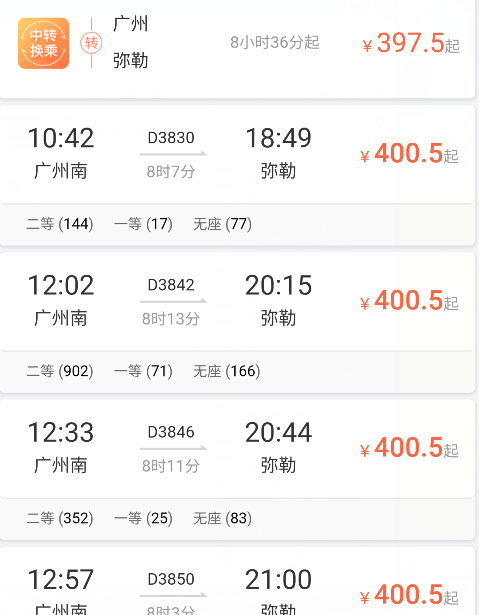
Task: Choose 一等 (17) seats on D3830
Action: tap(143, 224)
